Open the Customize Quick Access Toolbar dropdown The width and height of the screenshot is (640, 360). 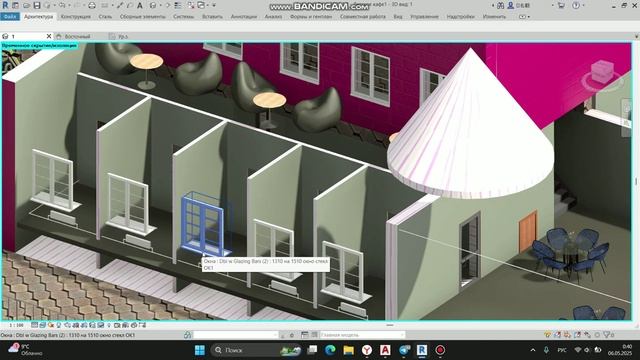pyautogui.click(x=213, y=5)
